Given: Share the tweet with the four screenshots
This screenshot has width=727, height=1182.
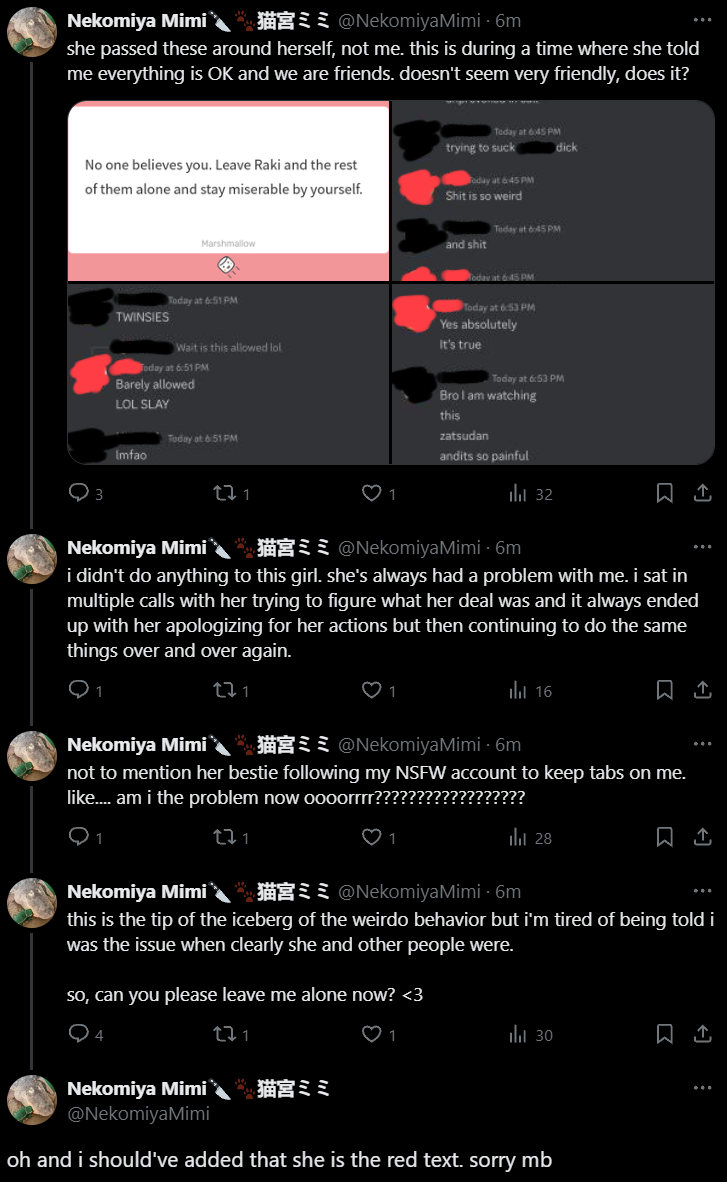Looking at the screenshot, I should point(702,493).
